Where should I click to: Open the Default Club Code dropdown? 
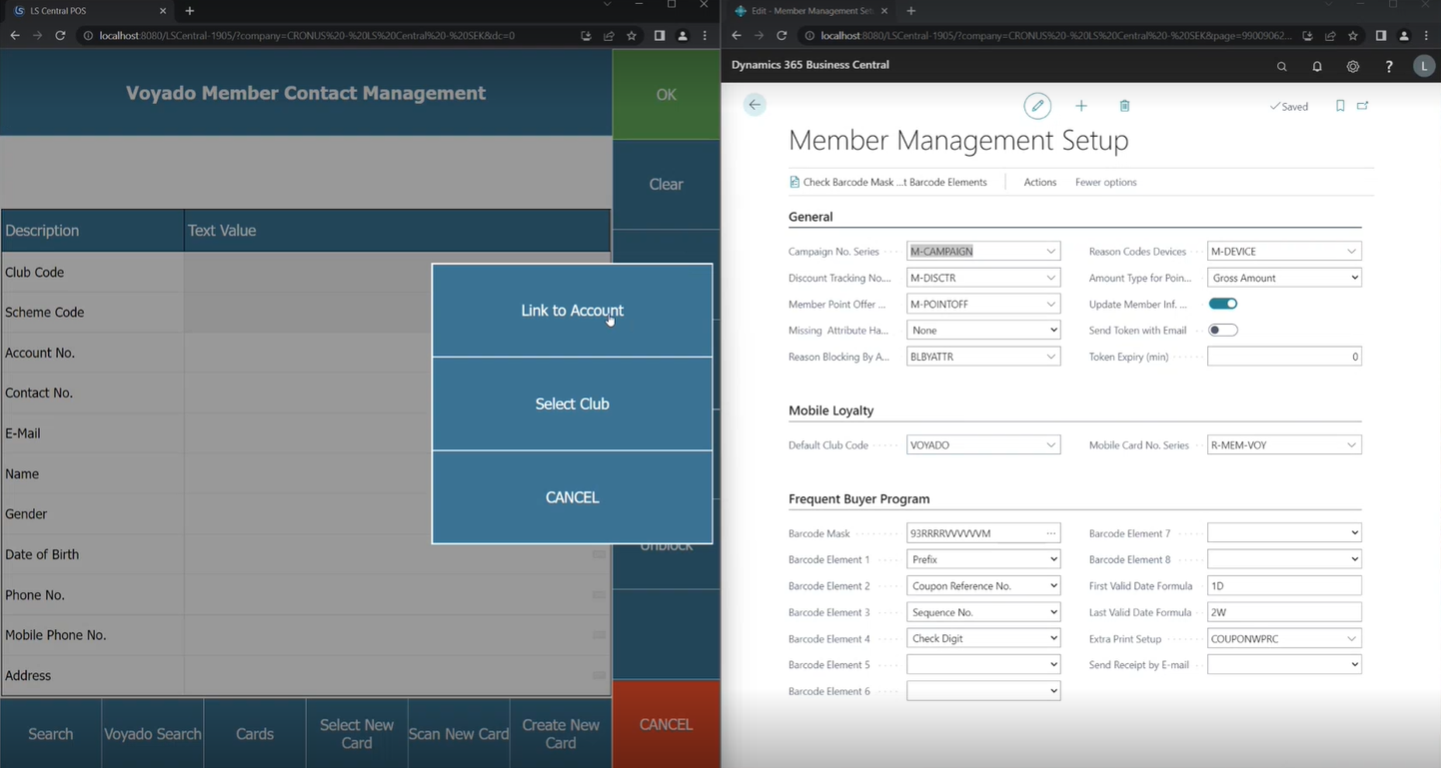1050,445
